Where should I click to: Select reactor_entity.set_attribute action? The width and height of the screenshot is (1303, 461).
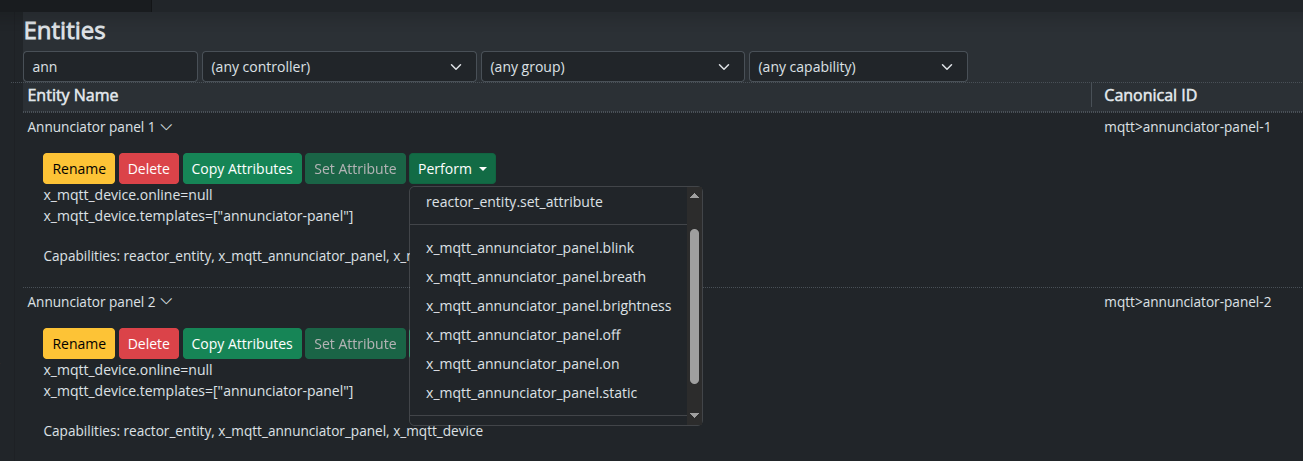514,202
